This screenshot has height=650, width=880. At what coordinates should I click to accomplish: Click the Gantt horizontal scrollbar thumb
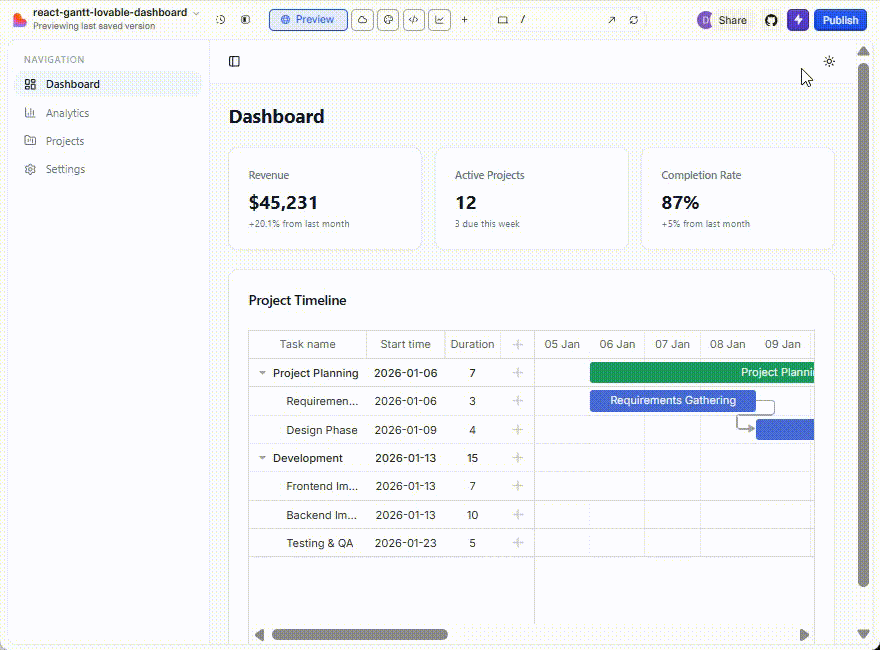360,634
